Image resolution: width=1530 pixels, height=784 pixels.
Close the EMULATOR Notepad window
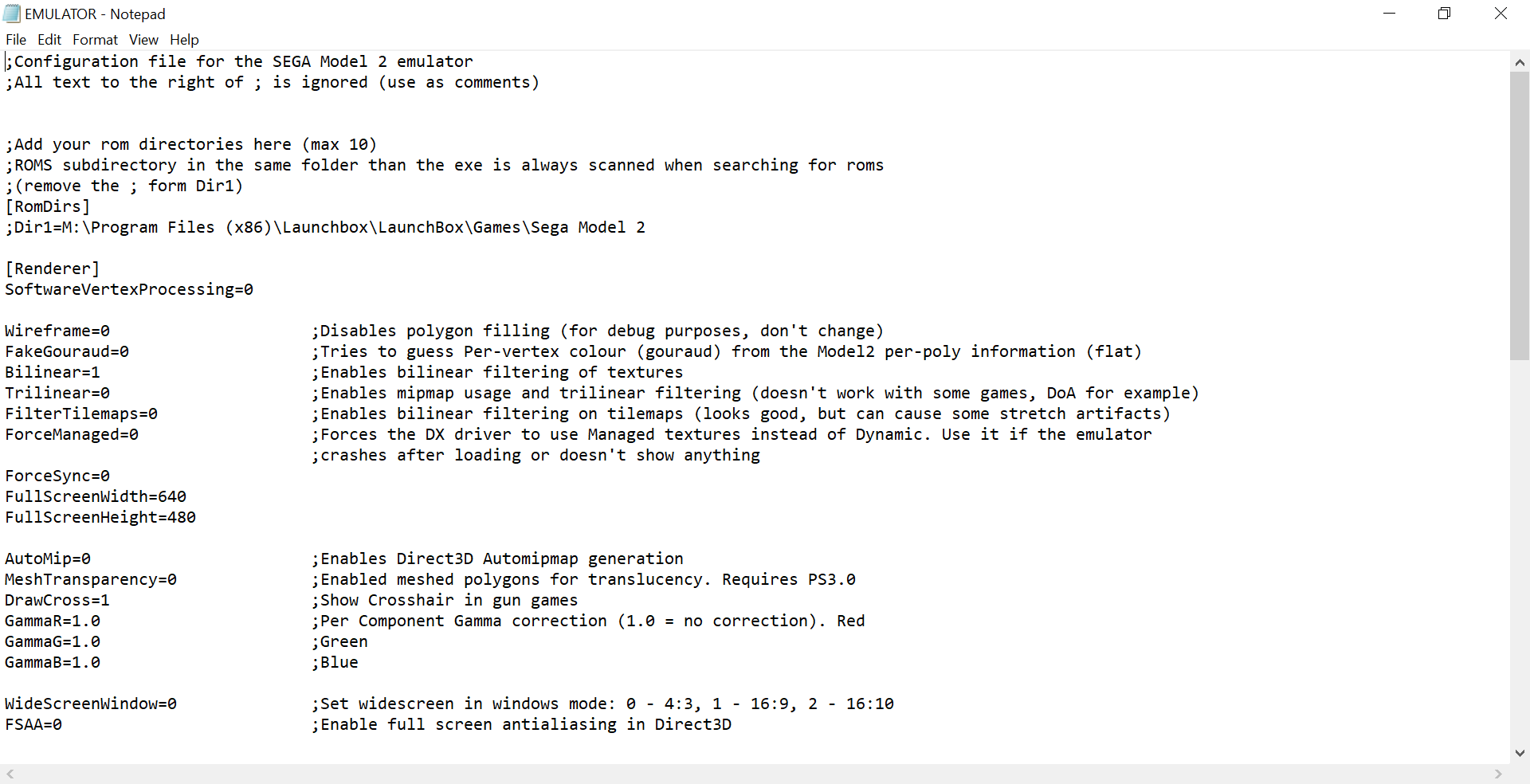click(1501, 14)
